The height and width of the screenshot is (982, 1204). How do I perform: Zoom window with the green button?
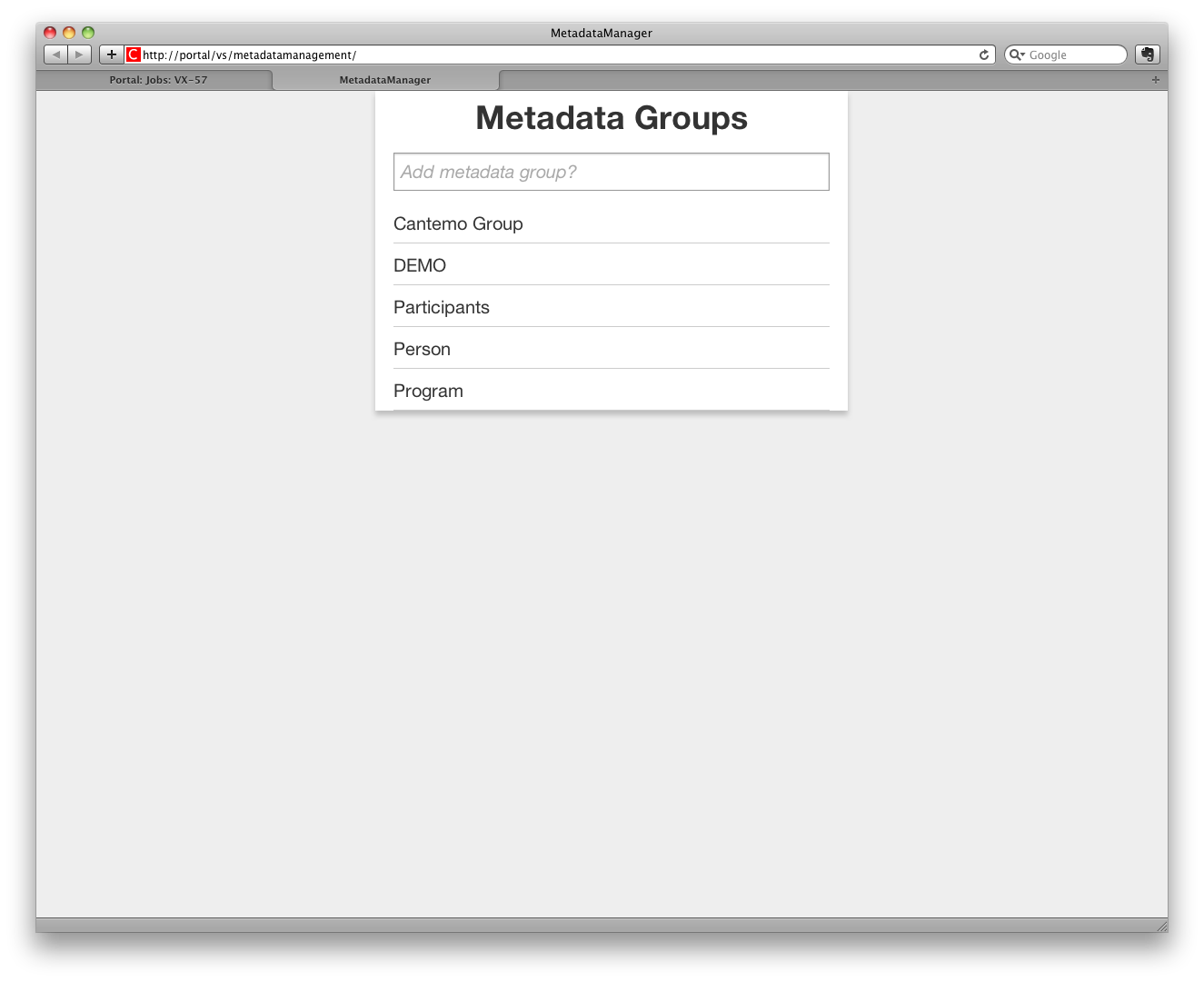[88, 33]
